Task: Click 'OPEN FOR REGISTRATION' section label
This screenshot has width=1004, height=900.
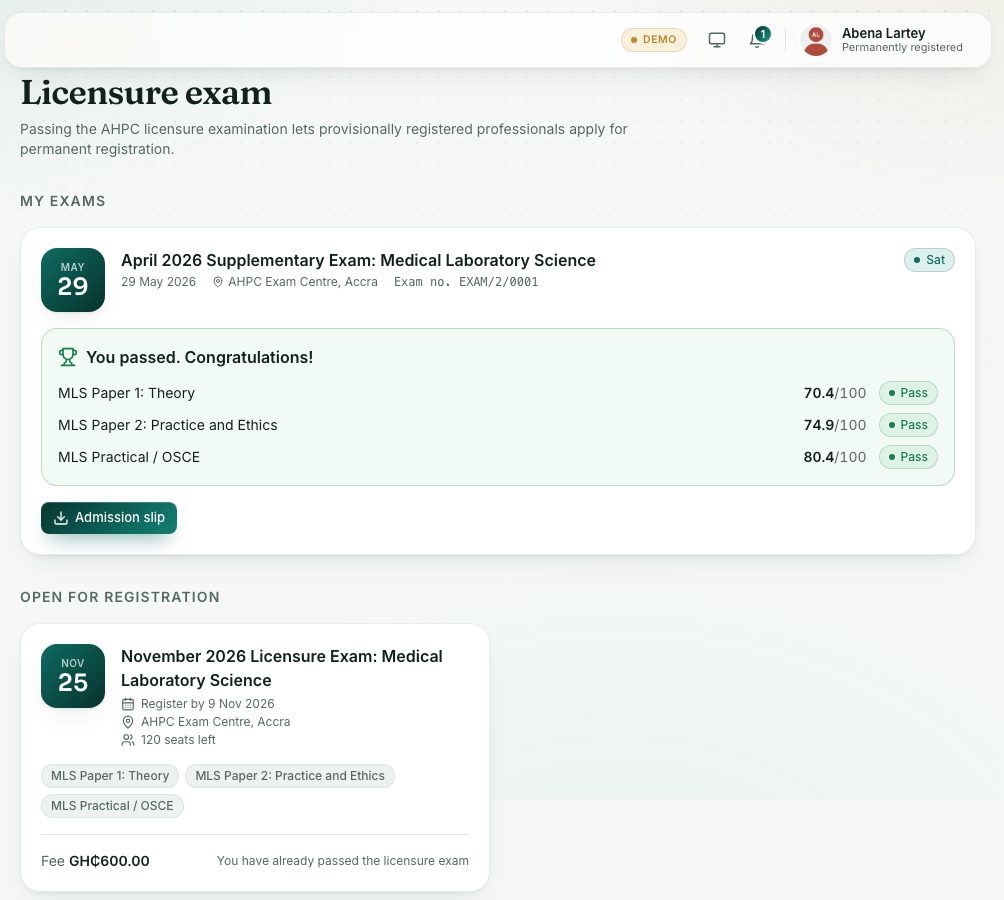Action: tap(120, 598)
